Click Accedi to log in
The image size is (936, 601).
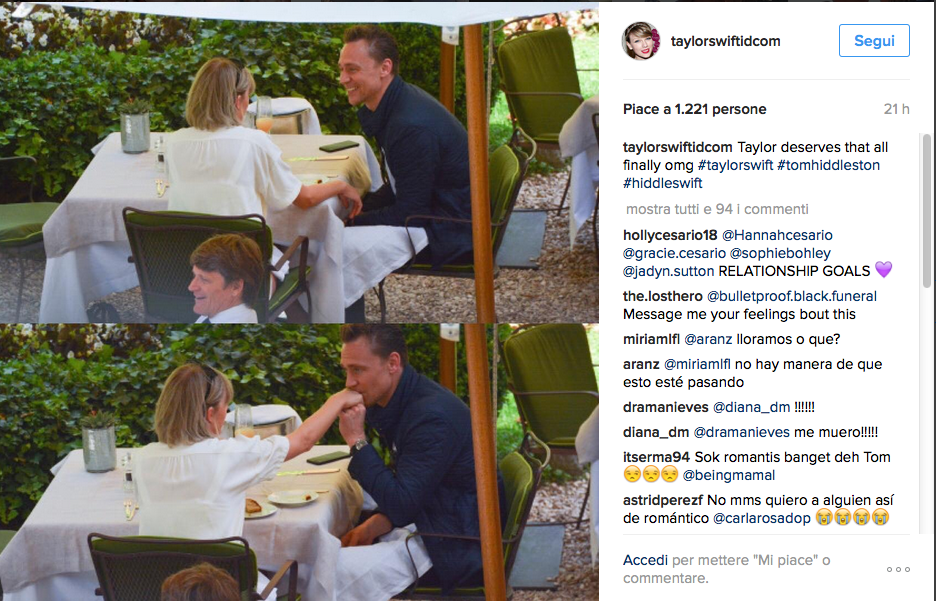click(x=645, y=560)
